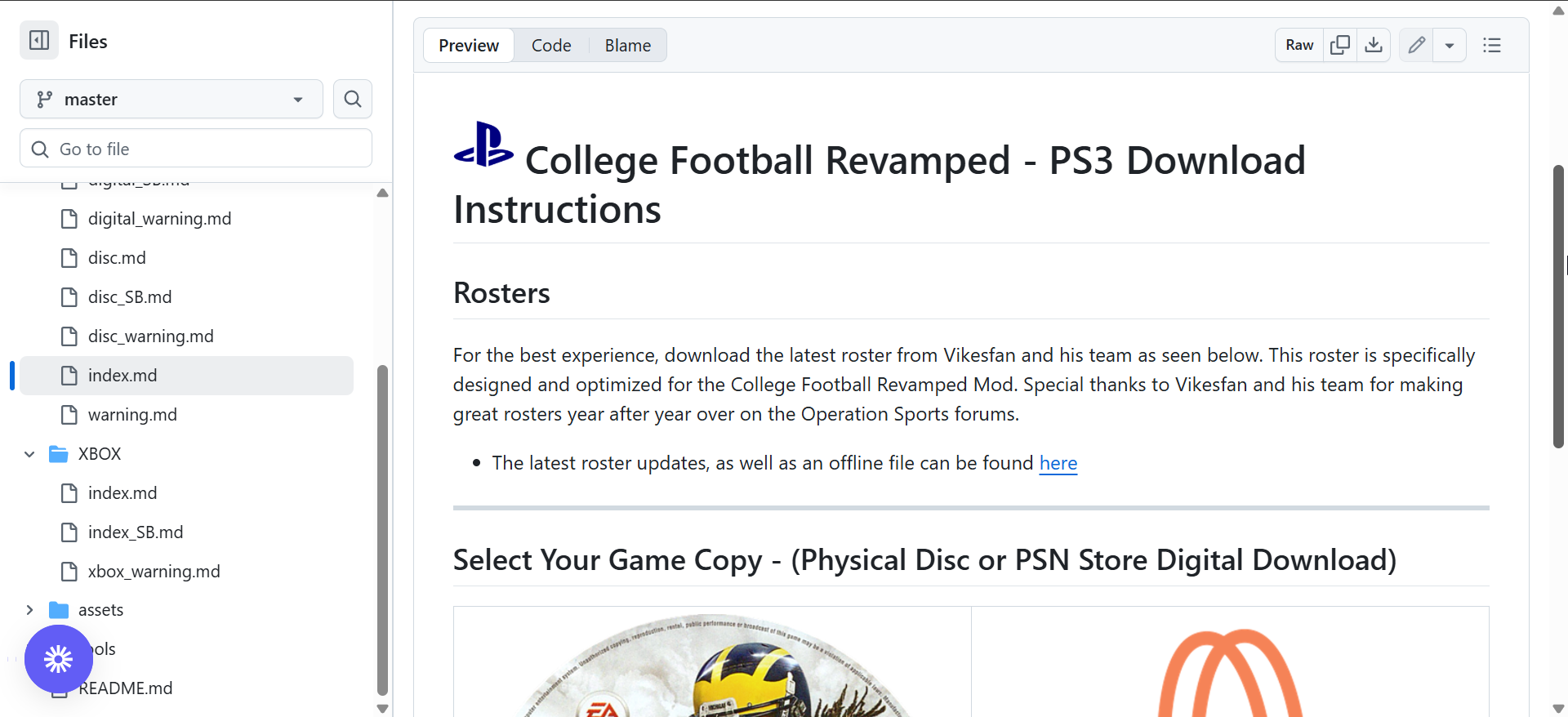Edit this file with pencil icon
1568x717 pixels.
1416,45
